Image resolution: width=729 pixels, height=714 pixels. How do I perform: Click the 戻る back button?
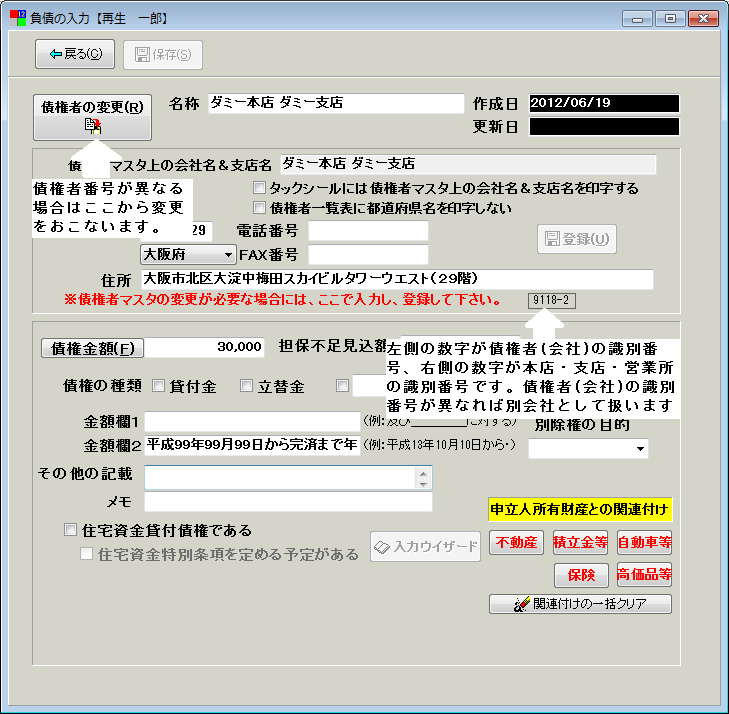[75, 54]
